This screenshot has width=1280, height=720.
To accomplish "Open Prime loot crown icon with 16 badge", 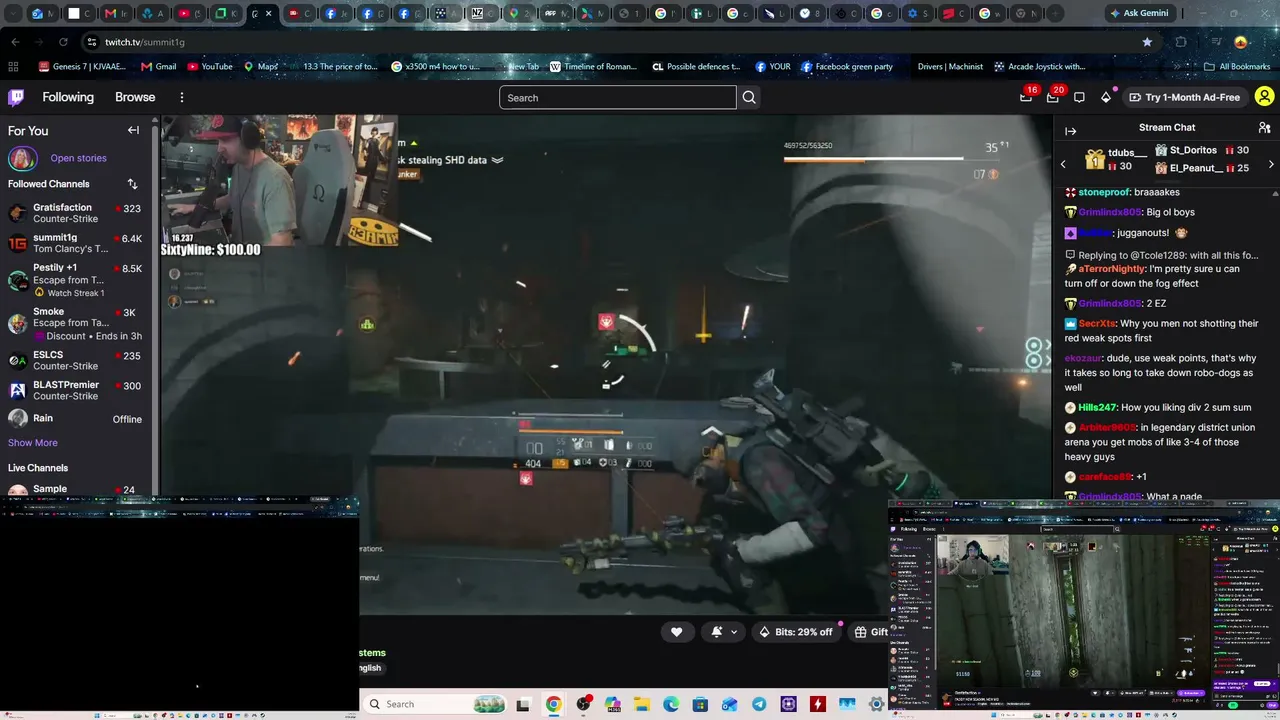I will pyautogui.click(x=1027, y=97).
